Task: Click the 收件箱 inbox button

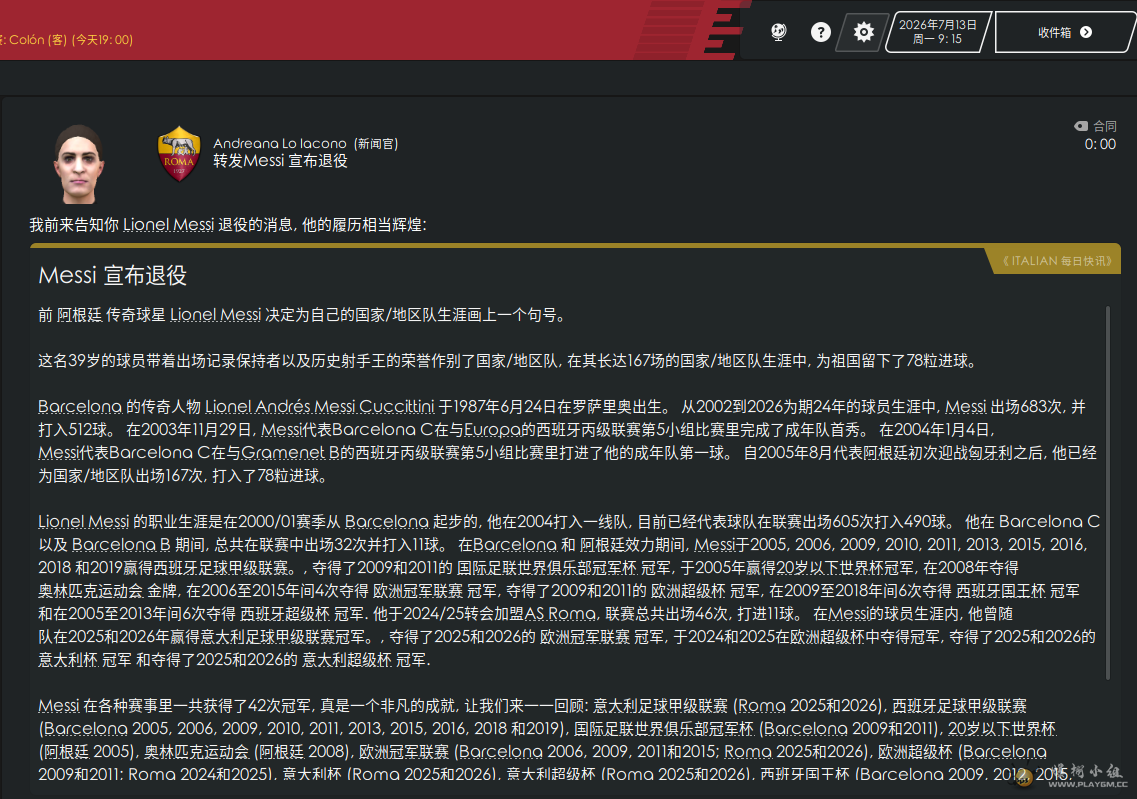Action: click(x=1064, y=32)
